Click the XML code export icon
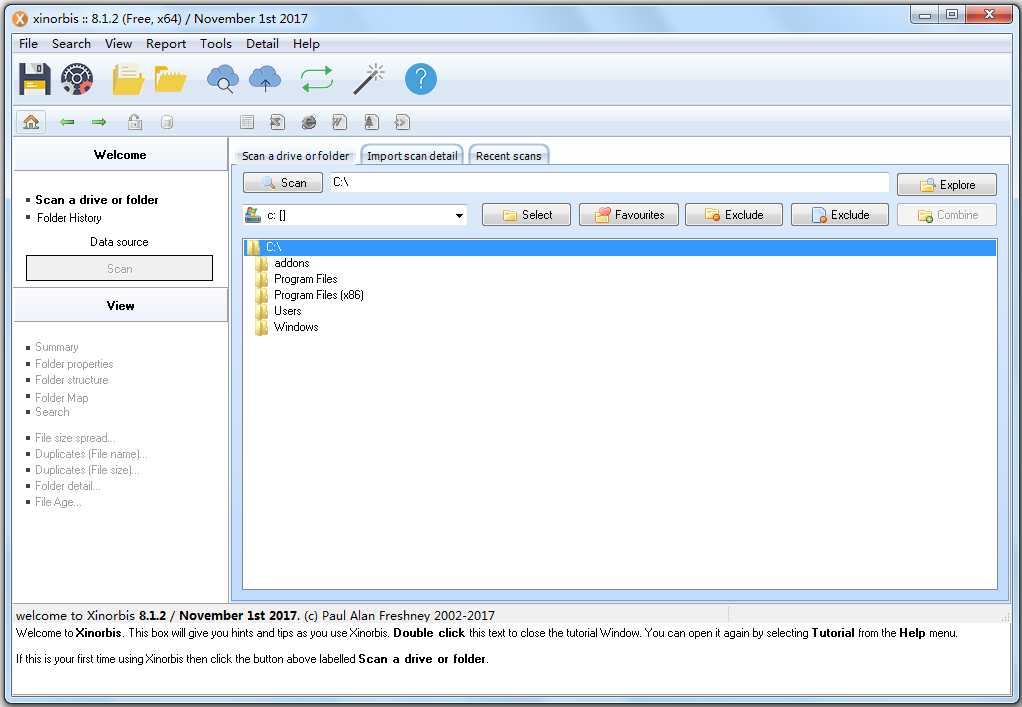1022x707 pixels. [402, 122]
